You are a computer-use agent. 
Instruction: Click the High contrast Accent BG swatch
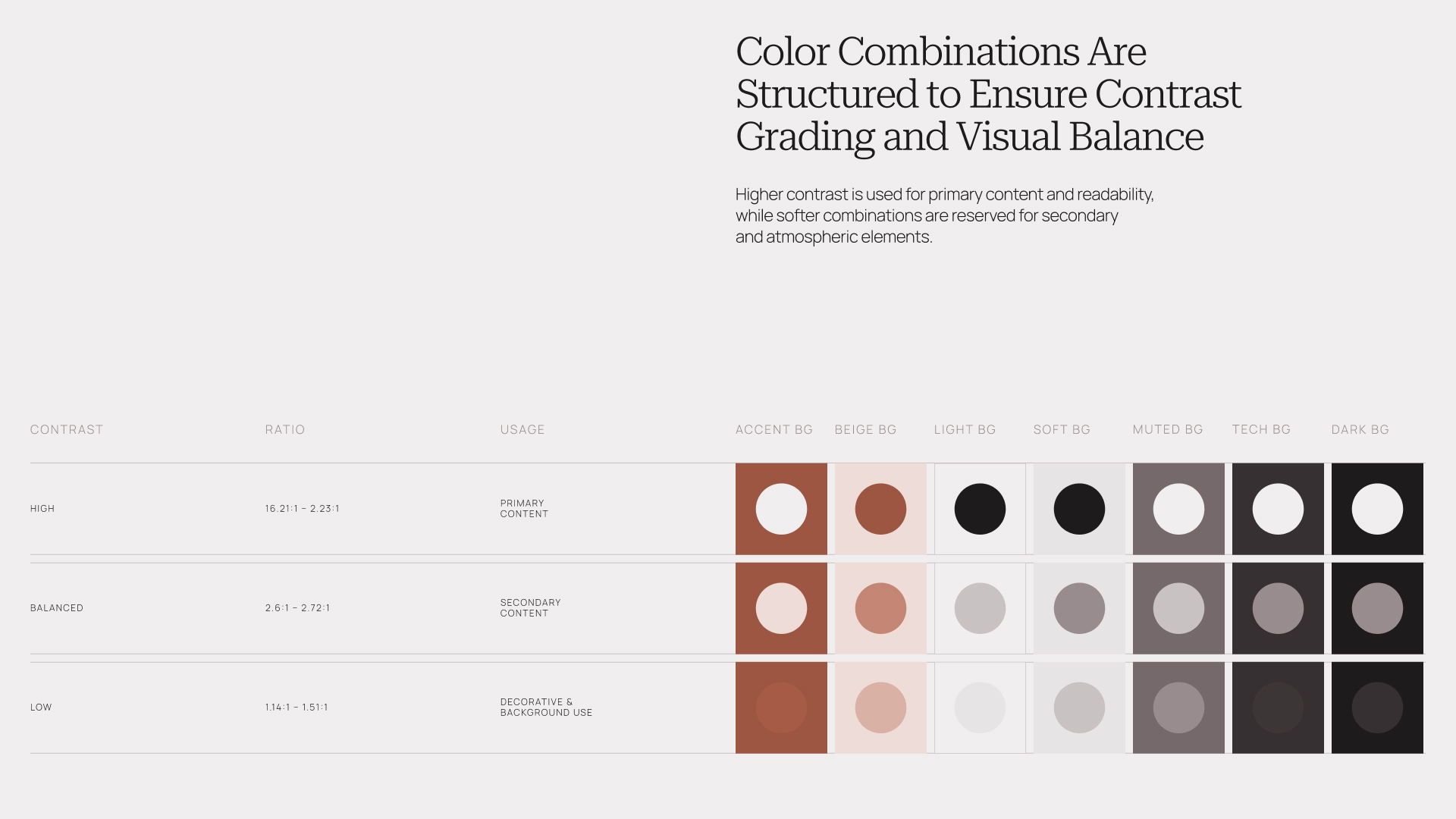[781, 509]
